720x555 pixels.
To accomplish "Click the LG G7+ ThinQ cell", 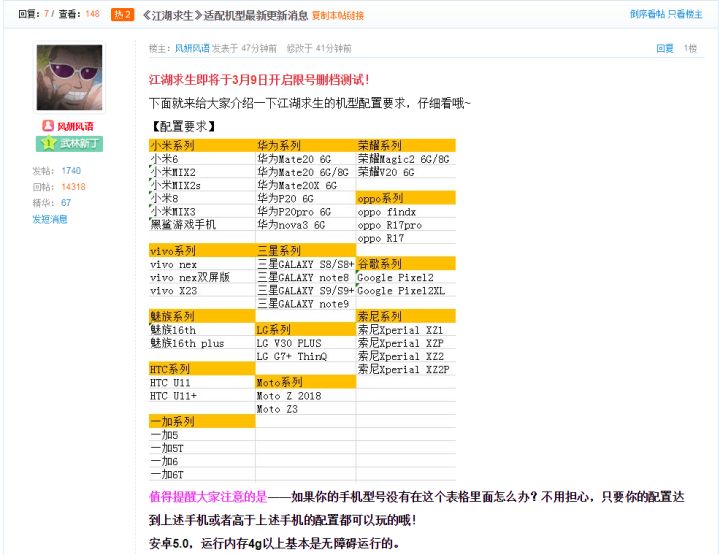I will pyautogui.click(x=306, y=356).
